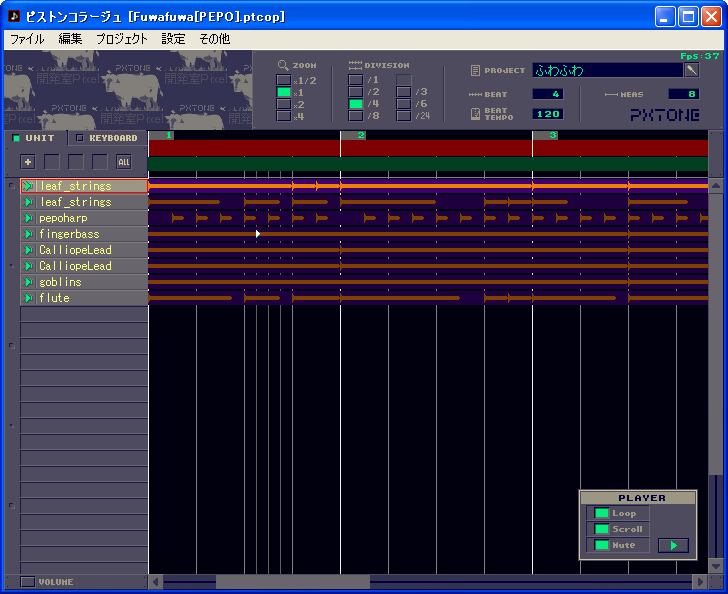728x594 pixels.
Task: Click the project name field ふわふわ
Action: pos(608,70)
